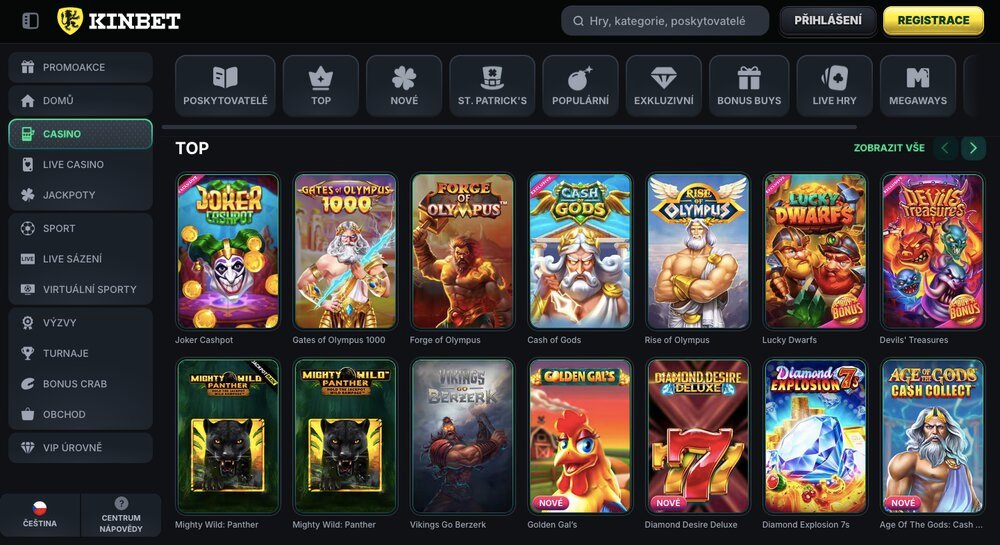Click the Bonus Crab icon
The image size is (1000, 545).
27,384
